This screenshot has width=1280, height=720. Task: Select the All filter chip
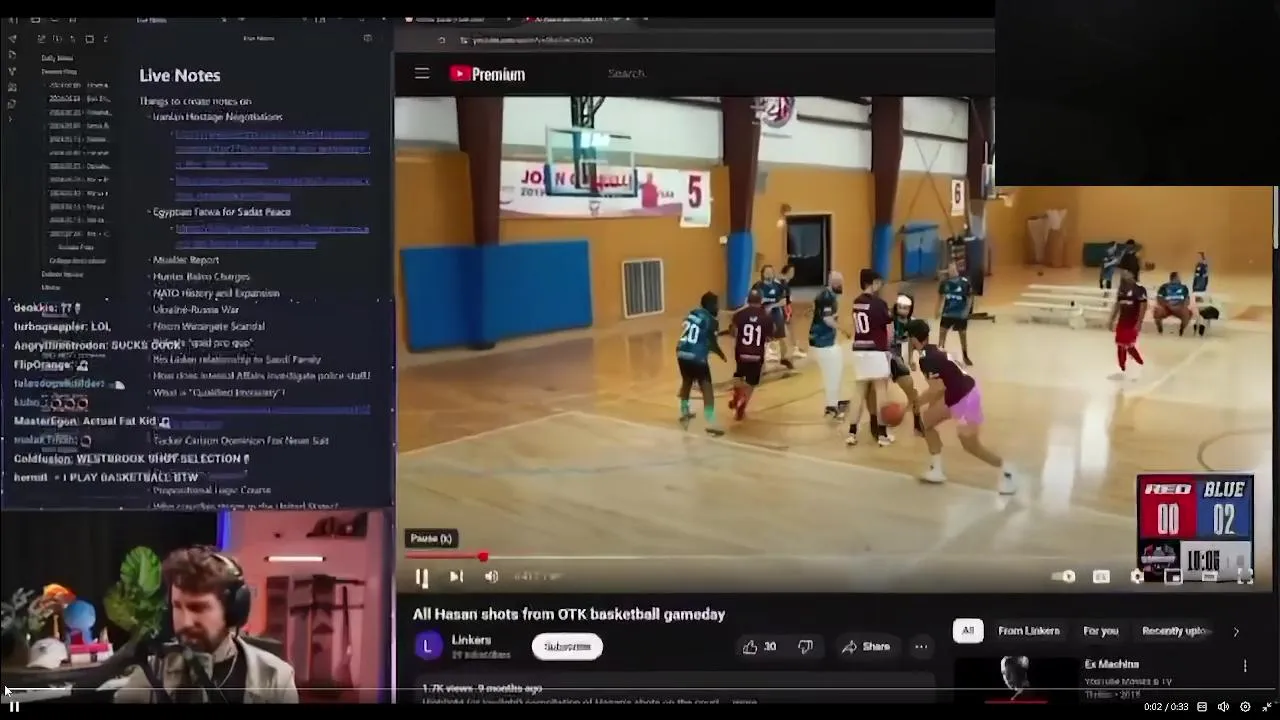pos(968,631)
